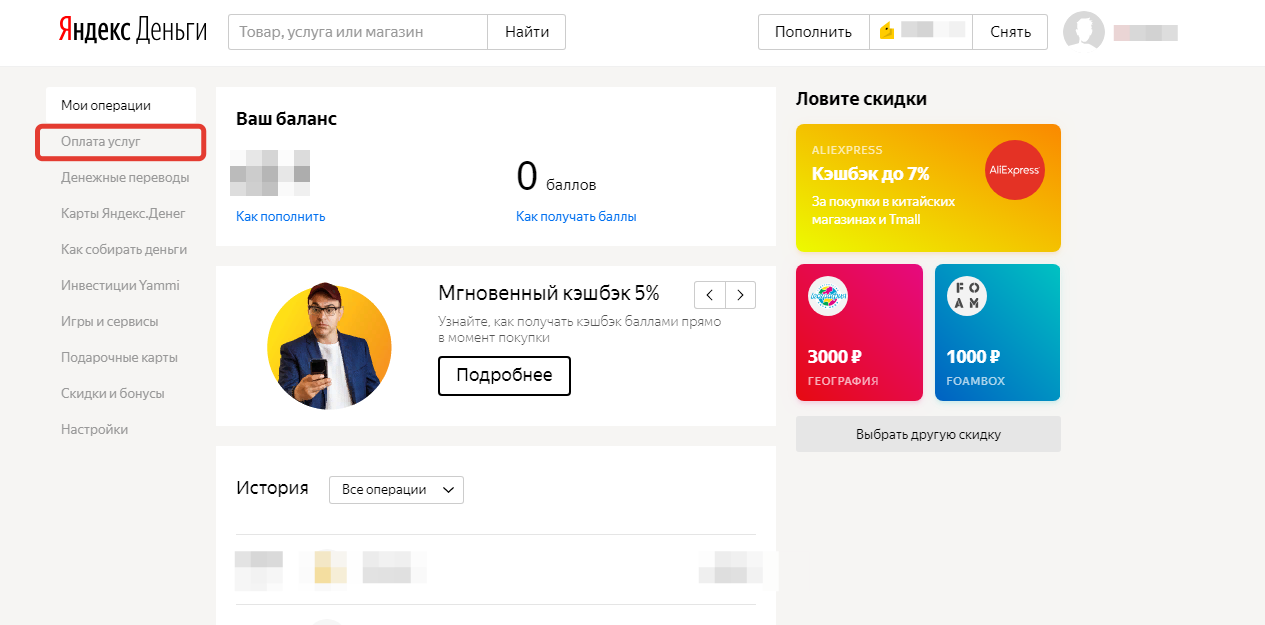Click the FOAM logo on 1000₽ card
1265x625 pixels.
[x=966, y=295]
